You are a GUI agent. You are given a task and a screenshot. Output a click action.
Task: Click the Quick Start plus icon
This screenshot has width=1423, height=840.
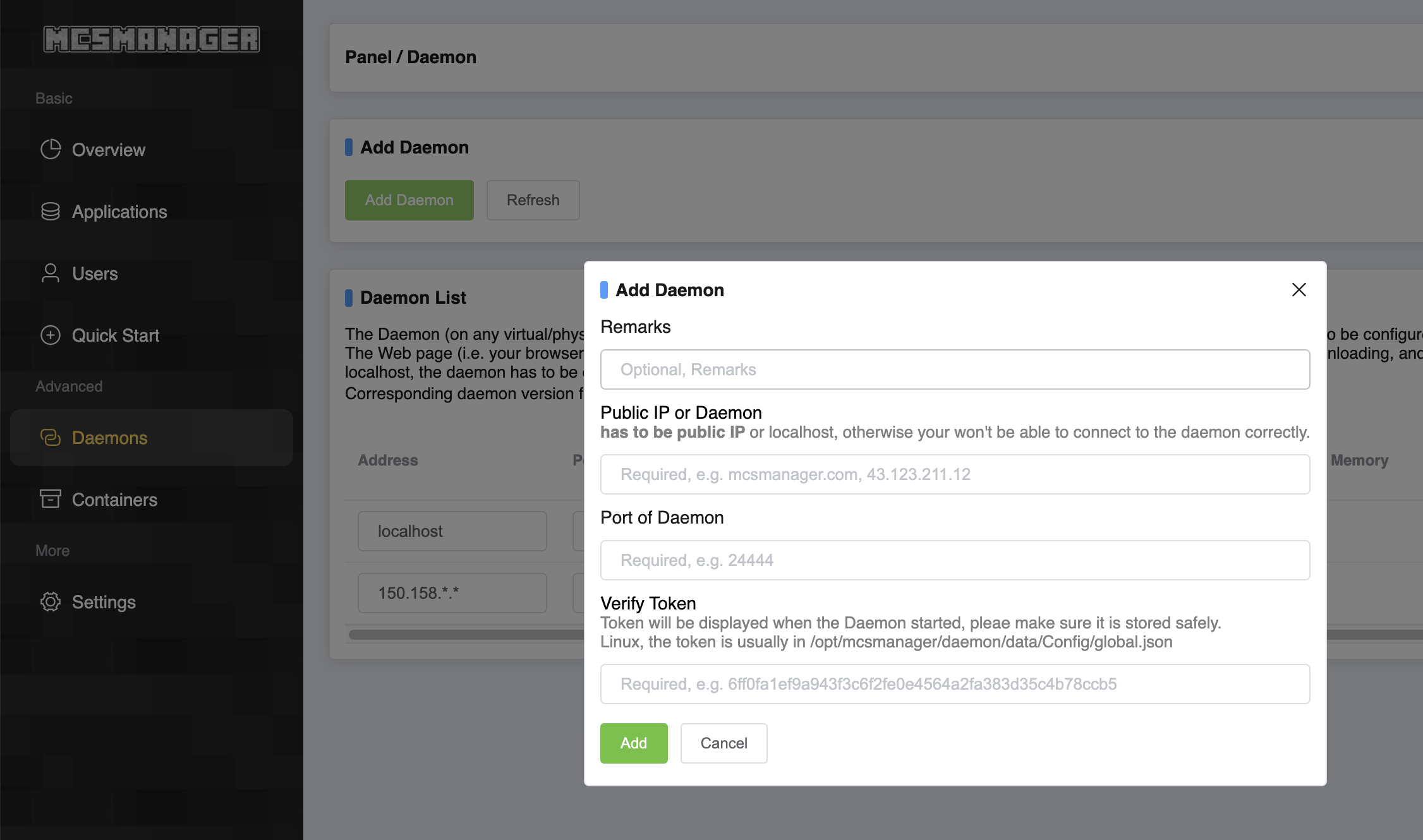51,335
